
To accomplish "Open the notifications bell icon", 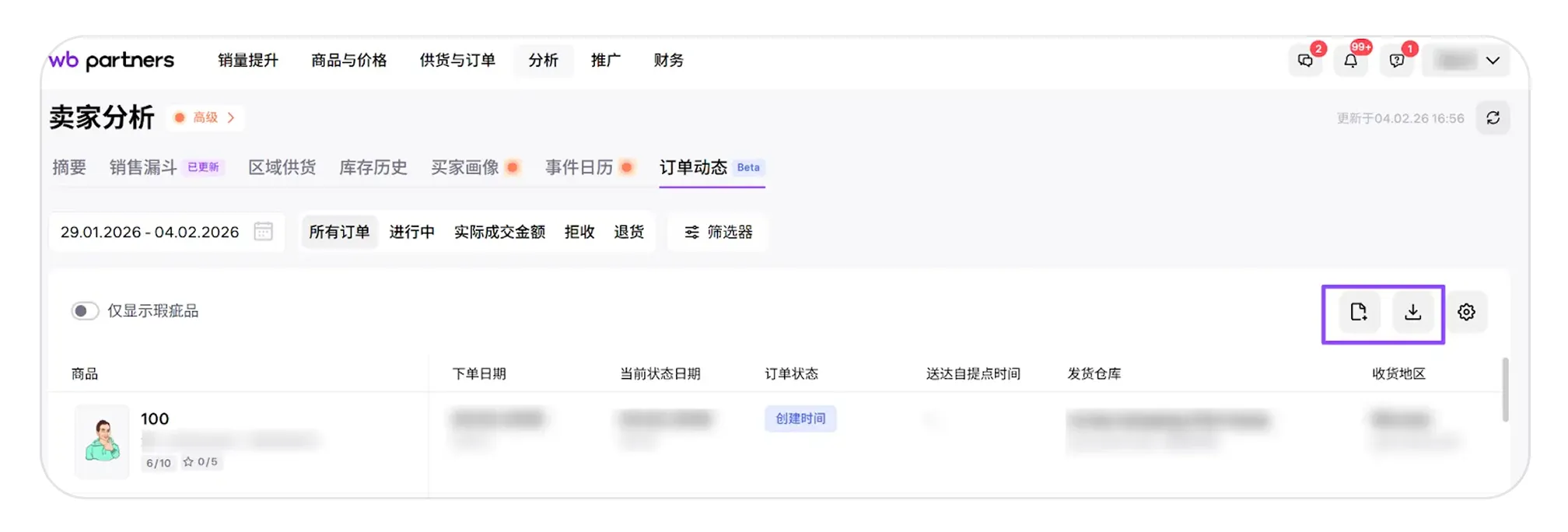I will [x=1351, y=61].
